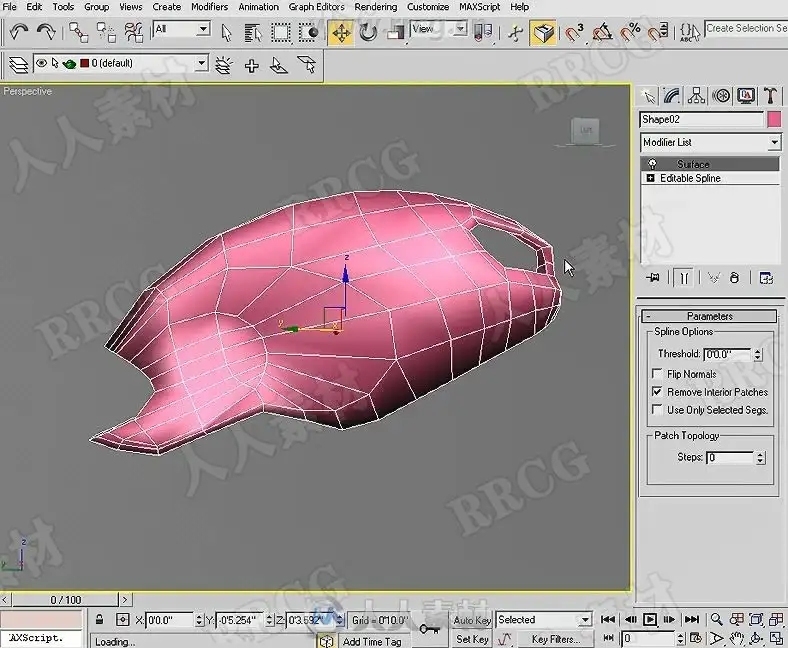Activate the Select and Move tool
The height and width of the screenshot is (648, 788).
[341, 33]
